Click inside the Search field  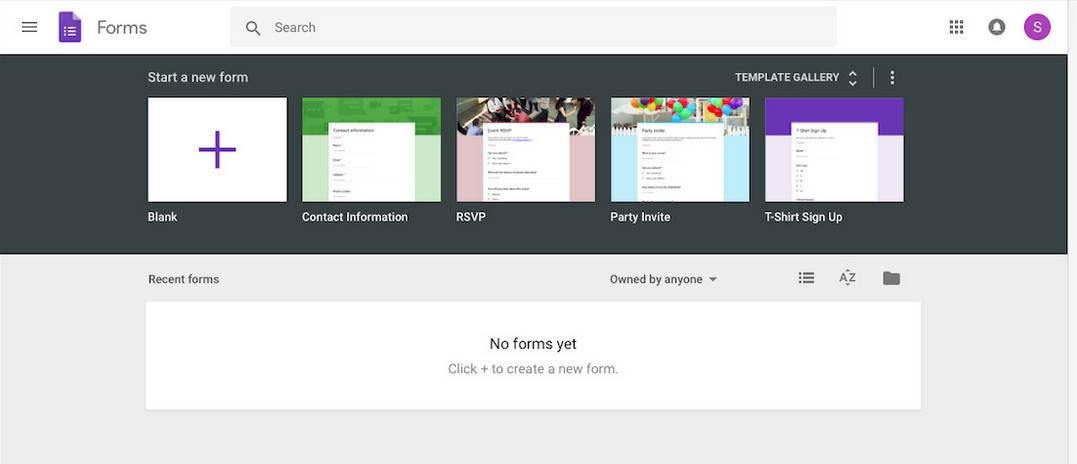pyautogui.click(x=540, y=28)
